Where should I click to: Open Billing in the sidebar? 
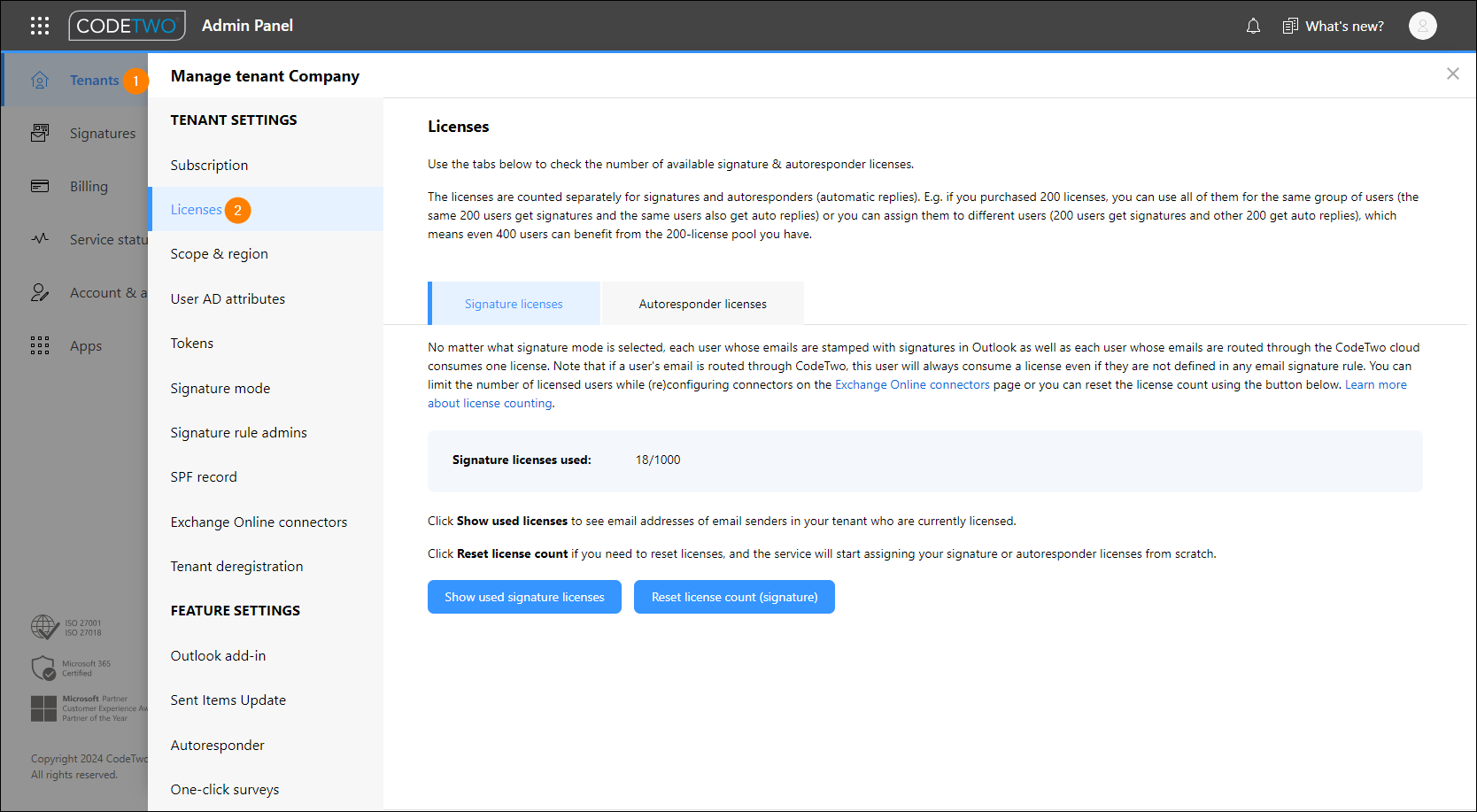click(x=89, y=187)
